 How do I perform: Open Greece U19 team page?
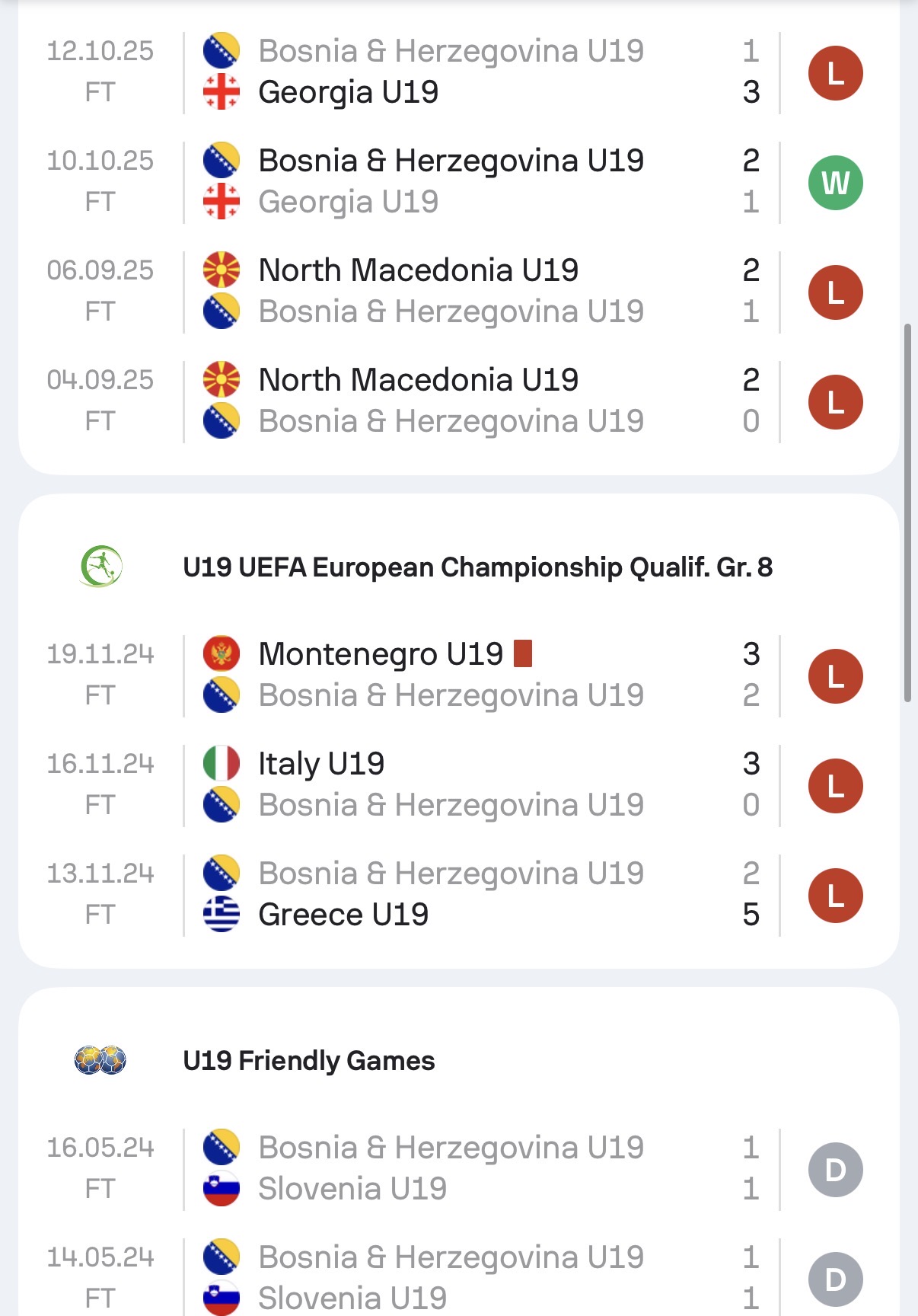point(343,915)
